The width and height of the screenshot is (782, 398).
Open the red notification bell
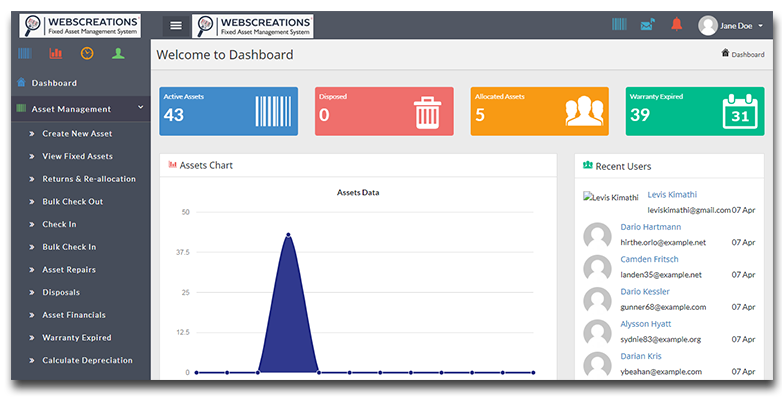(676, 24)
